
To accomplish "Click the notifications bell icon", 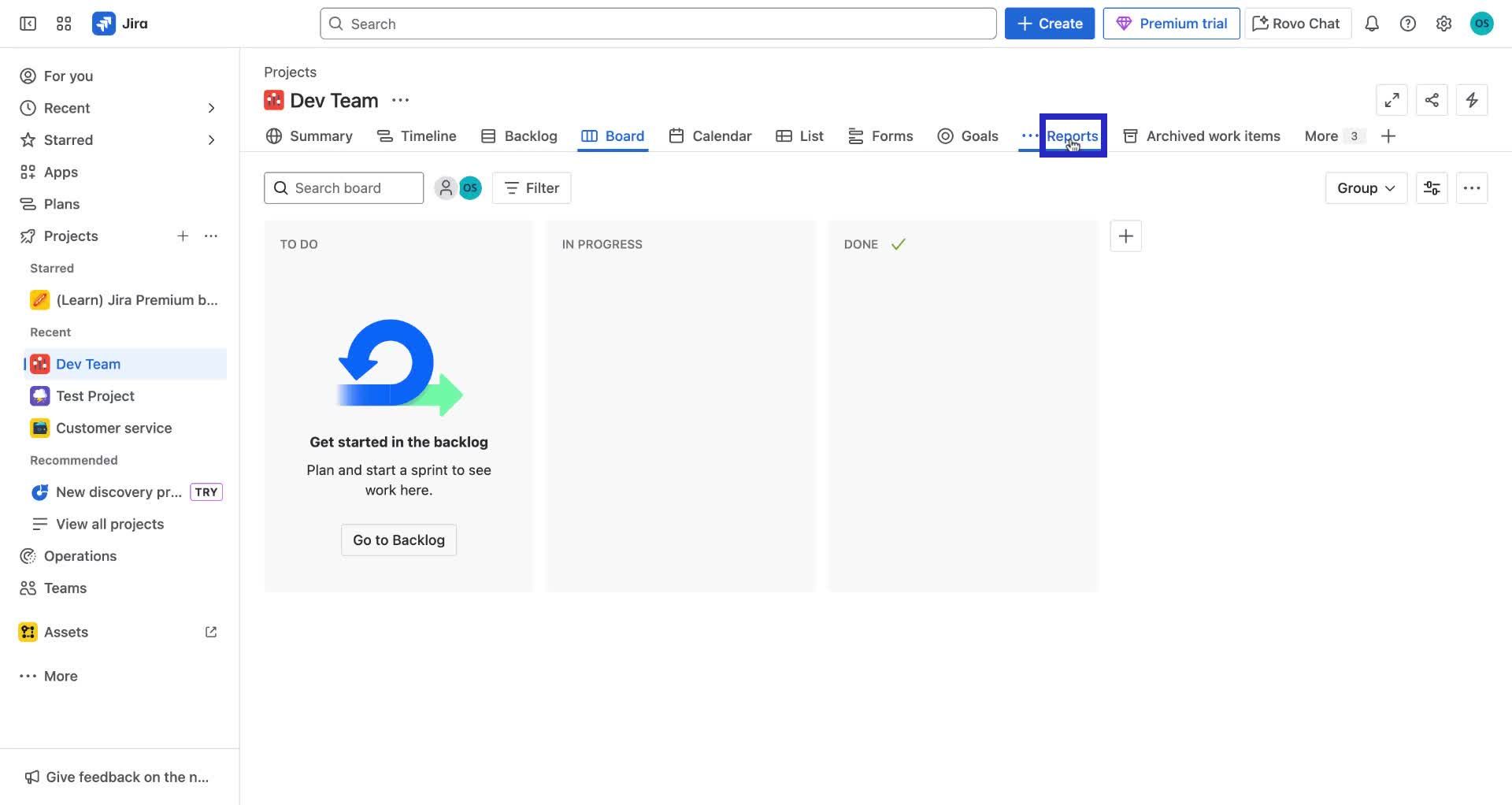I will (x=1372, y=23).
